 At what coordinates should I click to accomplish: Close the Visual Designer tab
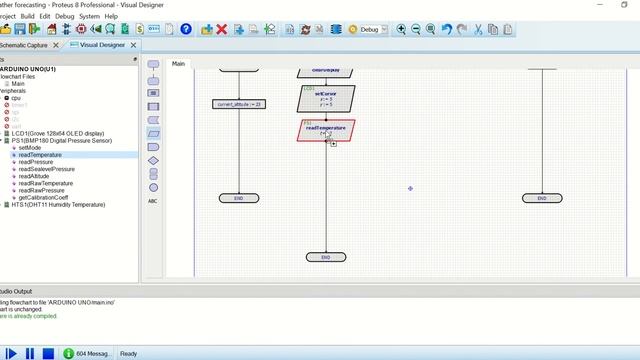(133, 45)
